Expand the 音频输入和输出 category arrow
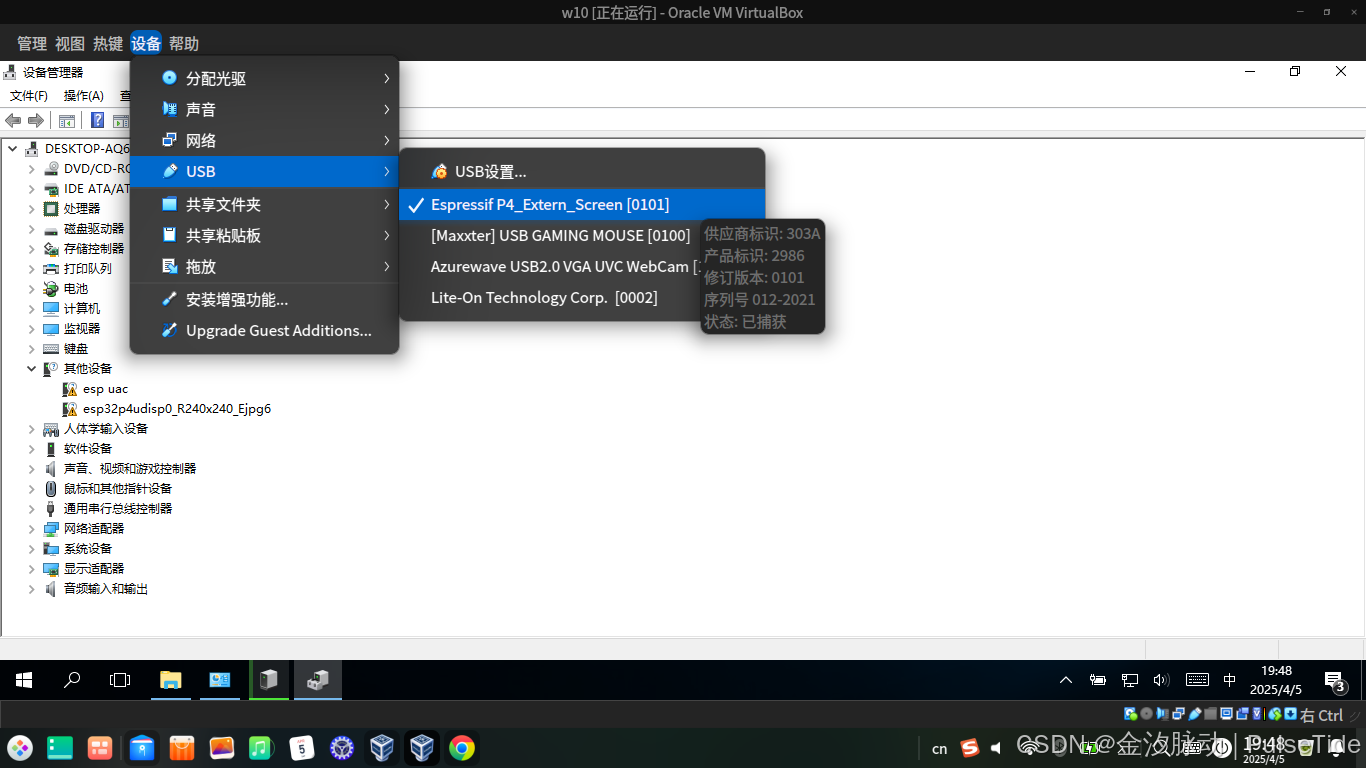Image resolution: width=1366 pixels, height=768 pixels. pos(32,589)
